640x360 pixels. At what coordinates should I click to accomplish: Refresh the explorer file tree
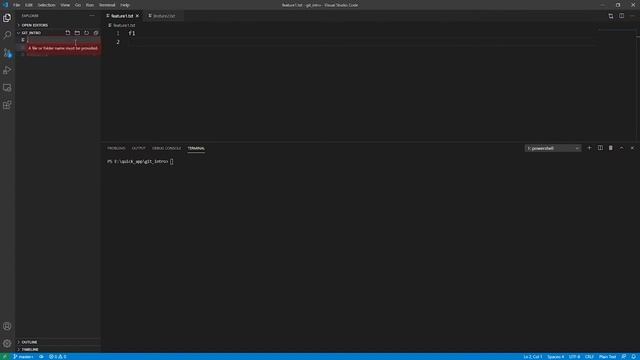(87, 33)
